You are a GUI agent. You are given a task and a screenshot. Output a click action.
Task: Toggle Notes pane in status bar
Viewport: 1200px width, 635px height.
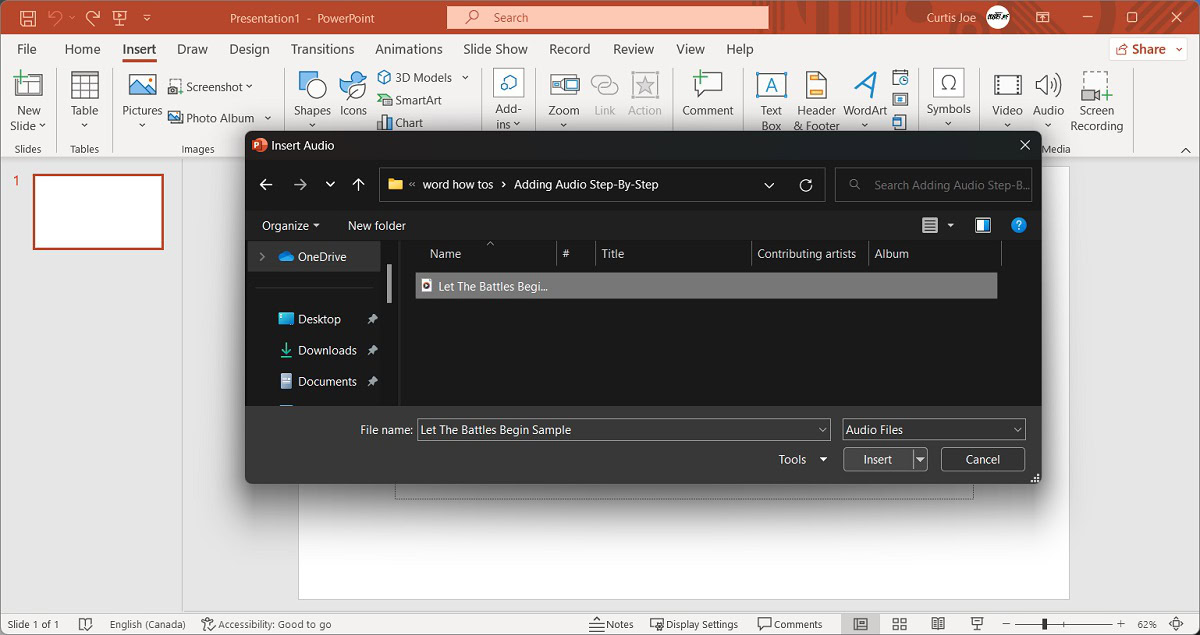611,624
